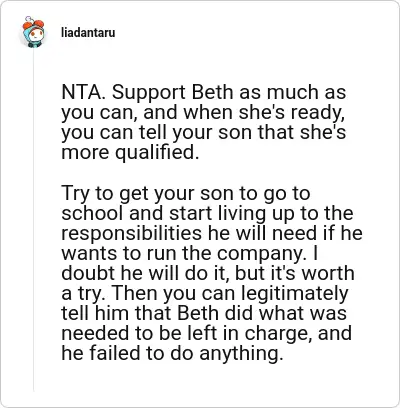Screen dimensions: 400x408
Task: Click the word NTA in the comment
Action: coord(81,92)
